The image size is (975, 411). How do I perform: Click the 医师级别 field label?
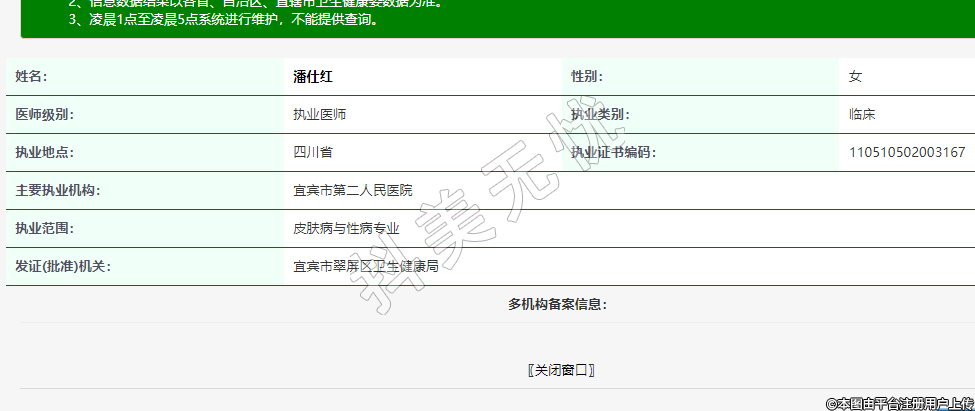point(44,114)
